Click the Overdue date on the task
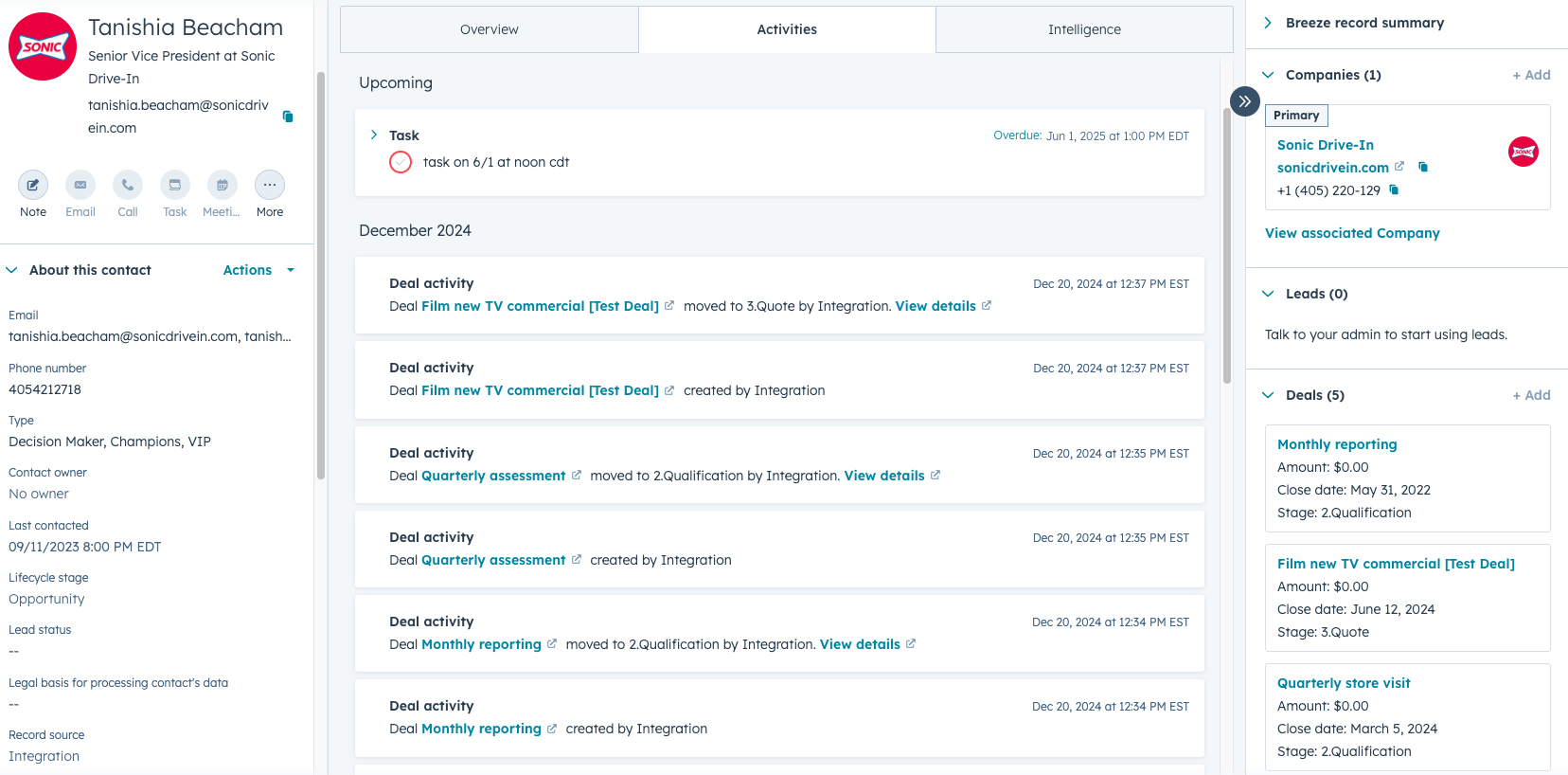The width and height of the screenshot is (1568, 775). pyautogui.click(x=1091, y=135)
